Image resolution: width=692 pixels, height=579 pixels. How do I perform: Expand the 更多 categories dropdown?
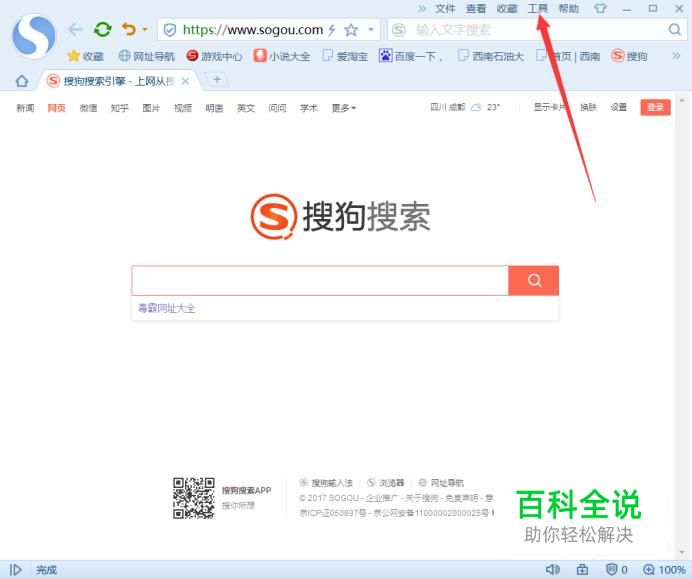343,108
